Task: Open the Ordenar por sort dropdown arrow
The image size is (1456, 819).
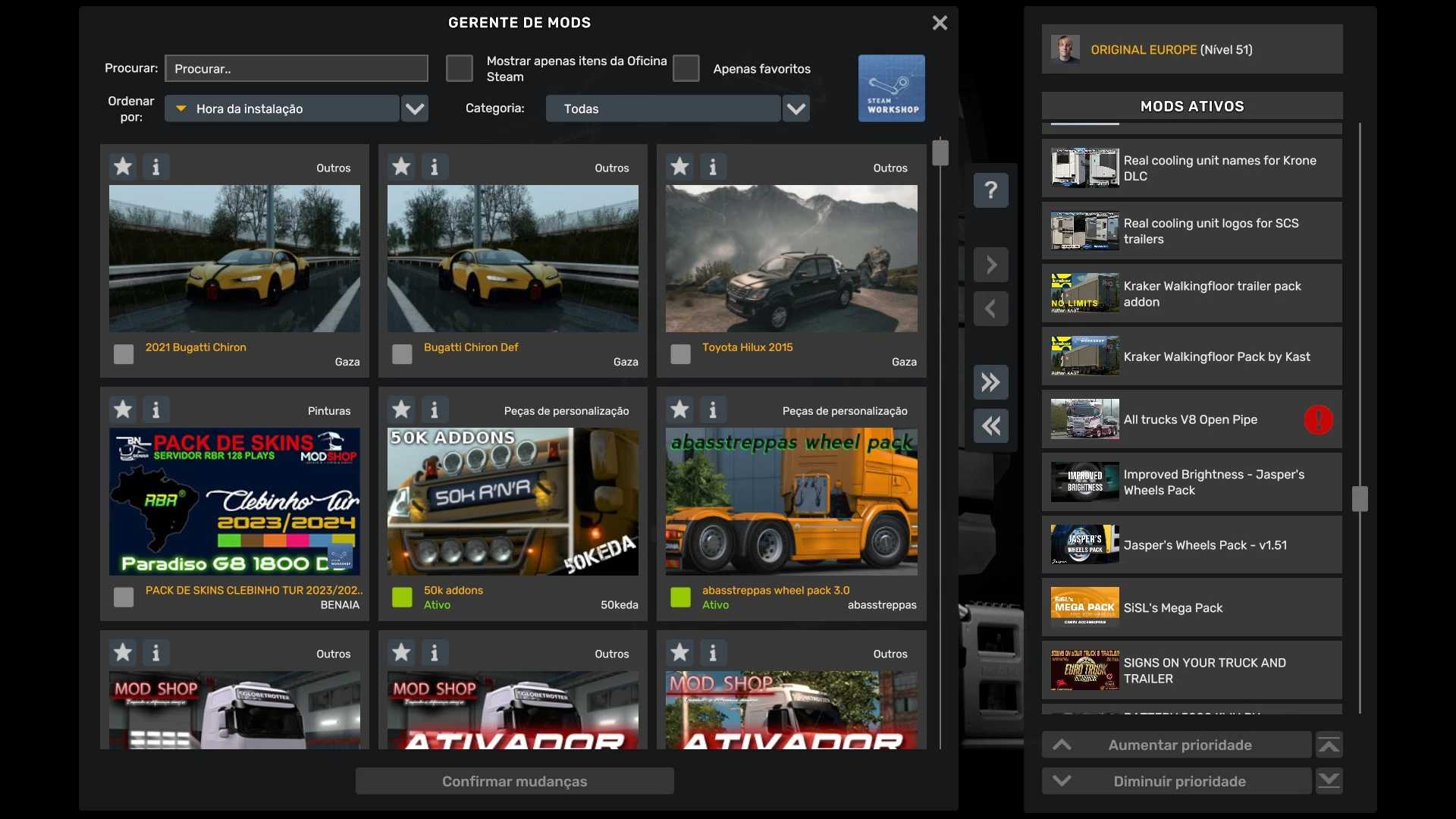Action: [414, 108]
